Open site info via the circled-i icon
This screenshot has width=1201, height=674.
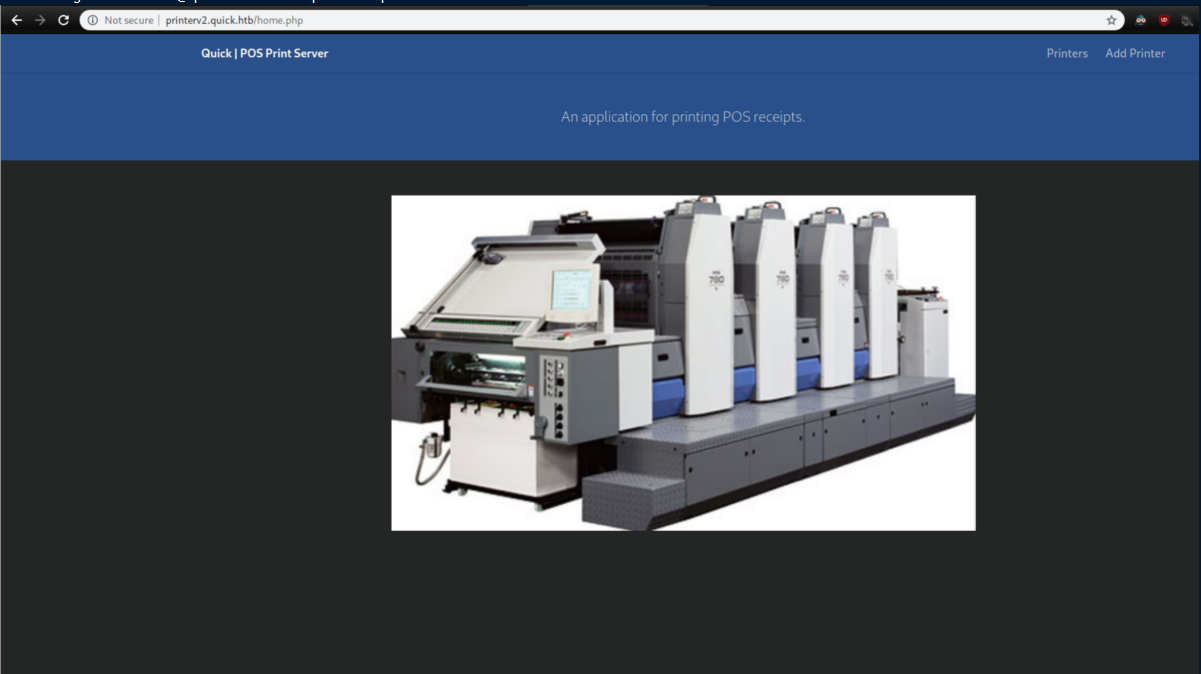(92, 20)
